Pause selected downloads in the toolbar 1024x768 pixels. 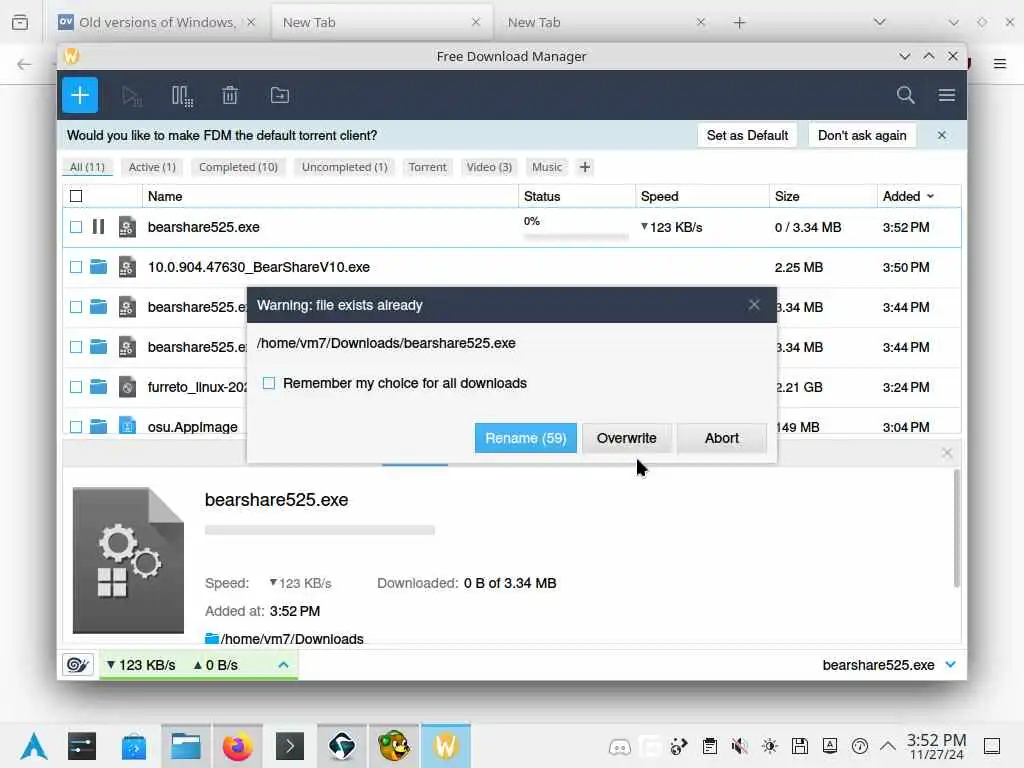coord(182,96)
